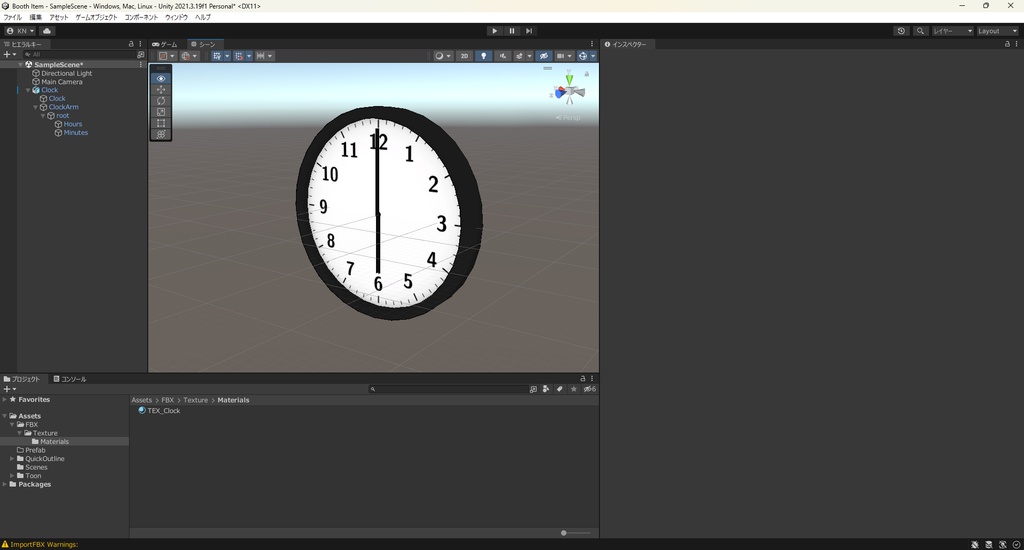Image resolution: width=1024 pixels, height=550 pixels.
Task: Open the Layers (レイヤー) dropdown
Action: [x=953, y=31]
